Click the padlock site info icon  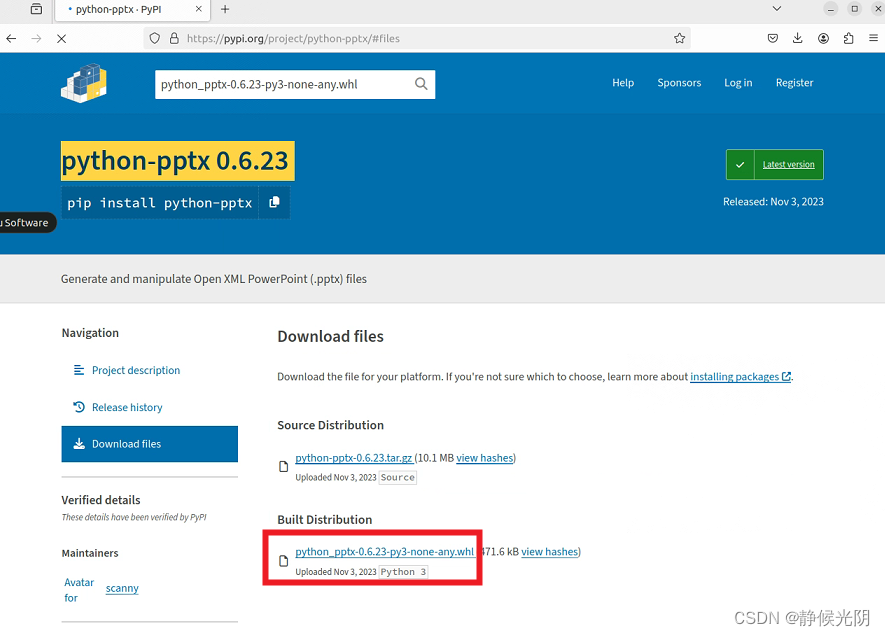(x=174, y=38)
